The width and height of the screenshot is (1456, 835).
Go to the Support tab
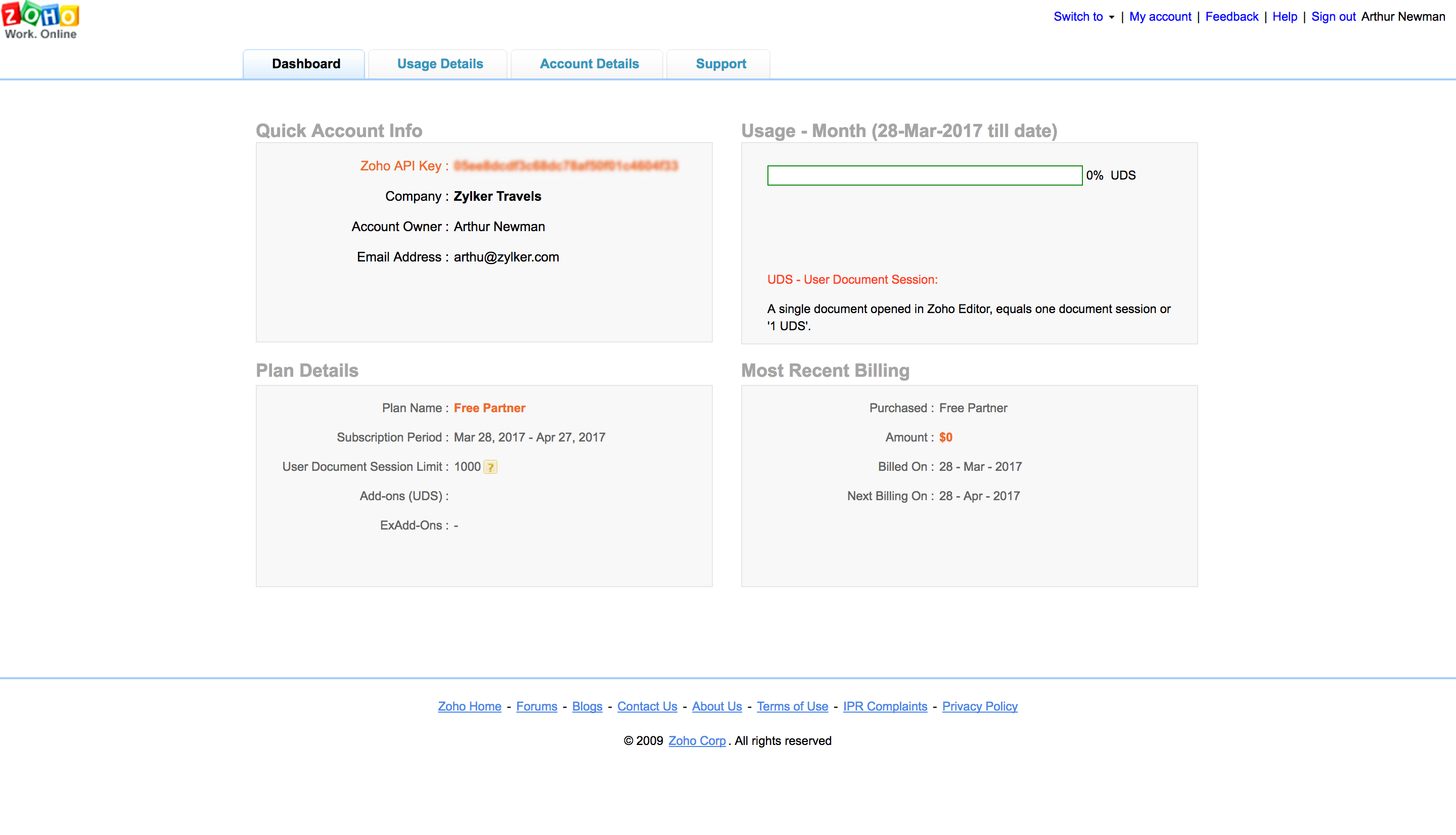[720, 64]
